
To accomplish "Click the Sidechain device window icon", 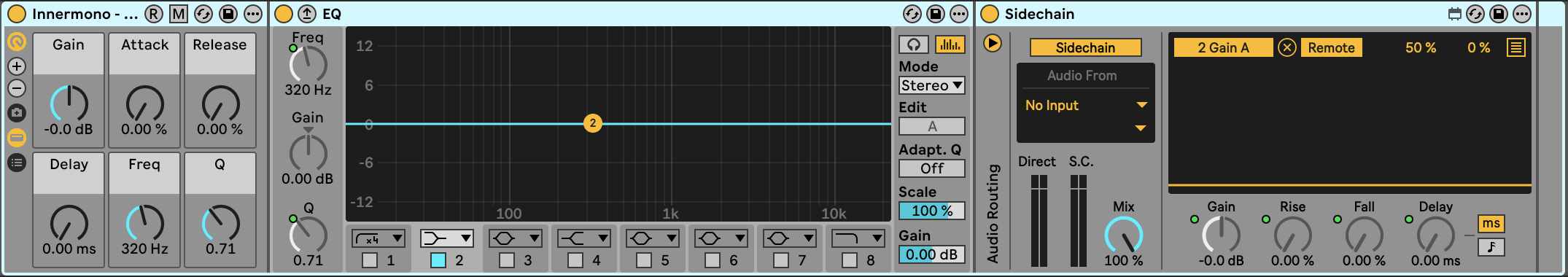I will (1454, 14).
